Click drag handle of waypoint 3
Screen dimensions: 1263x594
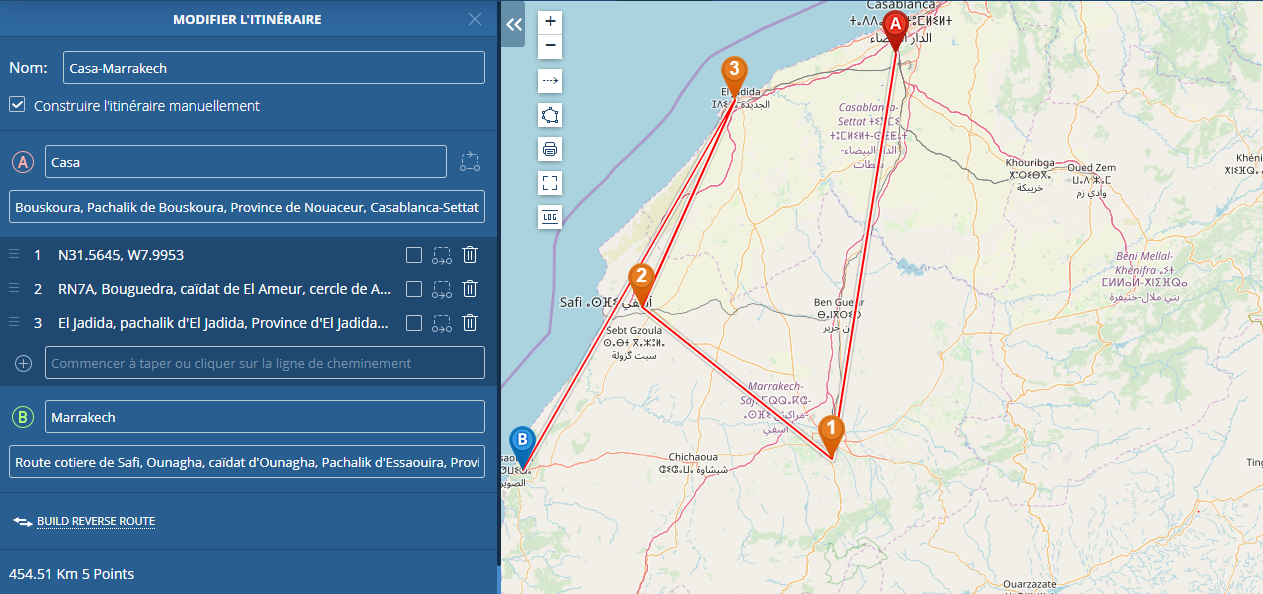pos(14,322)
